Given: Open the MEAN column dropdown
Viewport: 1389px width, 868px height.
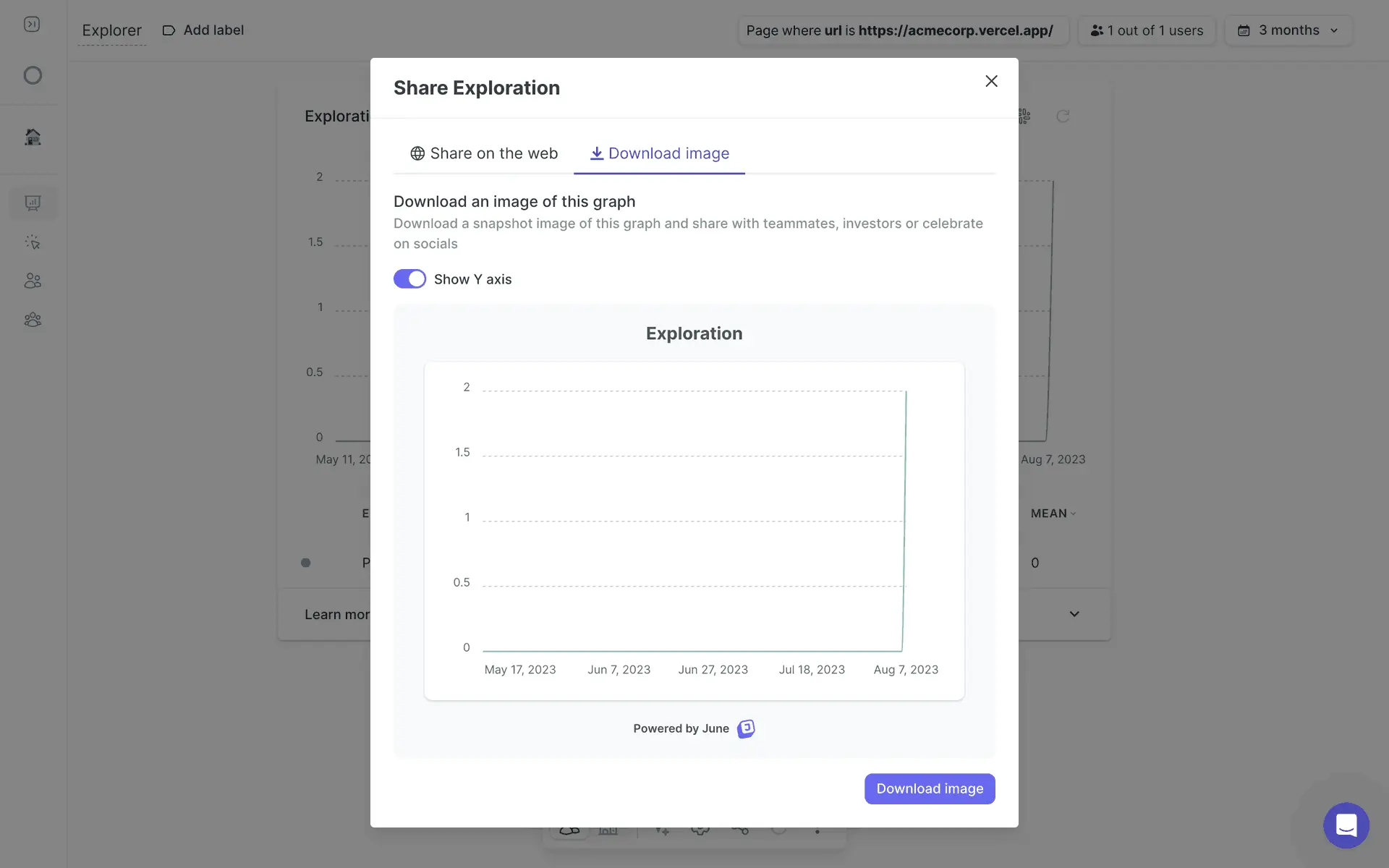Looking at the screenshot, I should coord(1053,514).
